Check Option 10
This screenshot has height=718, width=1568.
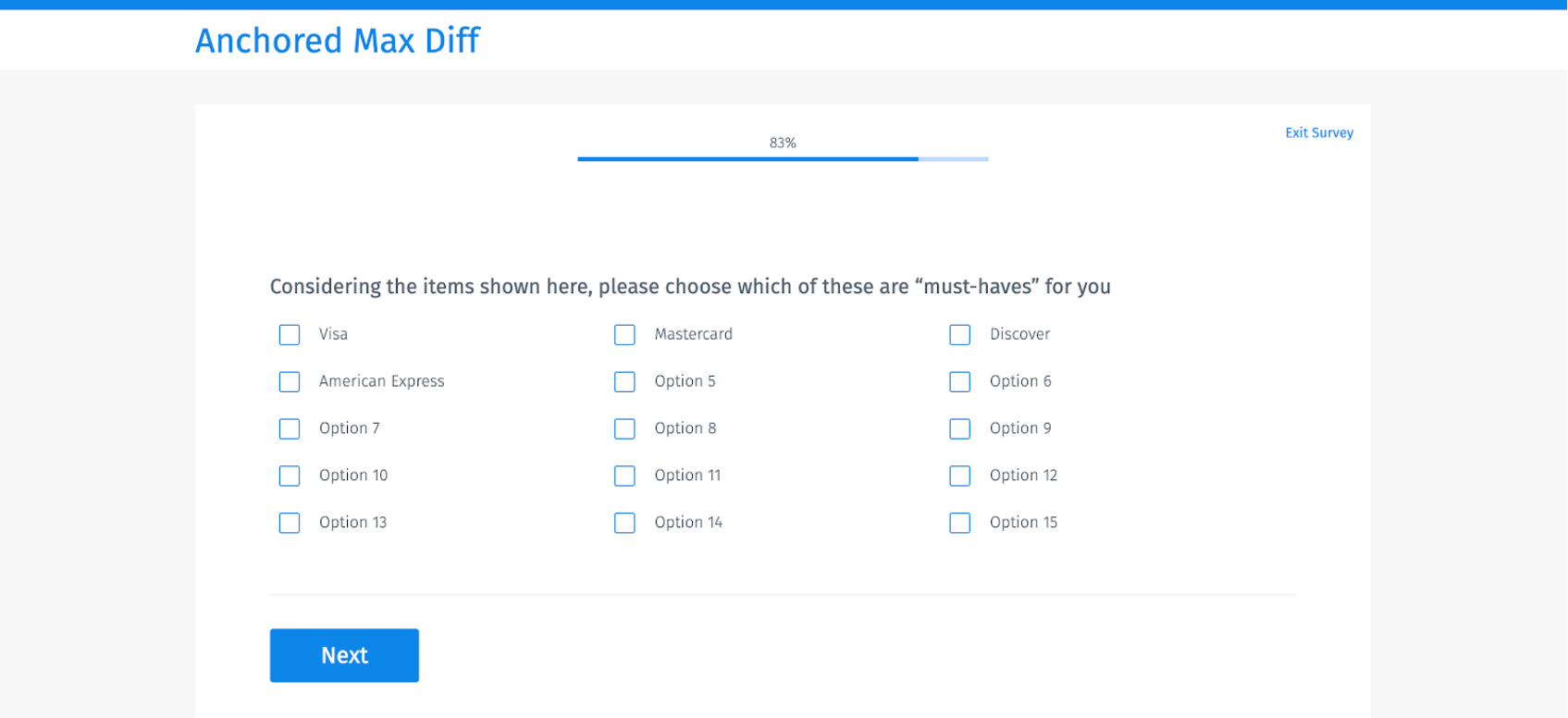(290, 476)
